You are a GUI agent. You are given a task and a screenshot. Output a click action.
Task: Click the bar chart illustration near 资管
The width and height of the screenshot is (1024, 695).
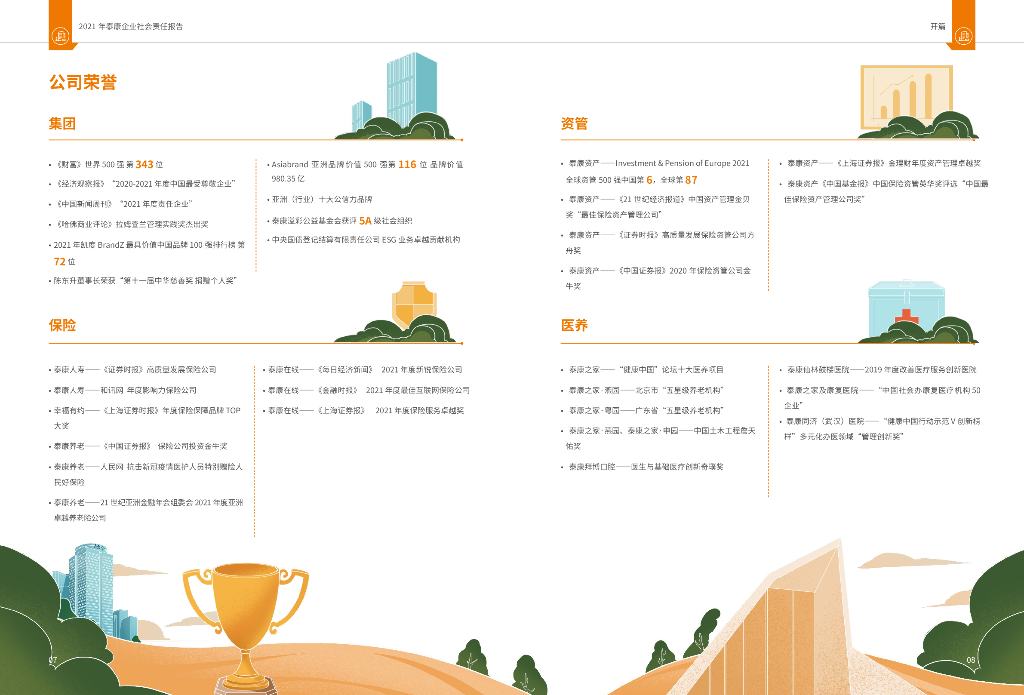[906, 97]
